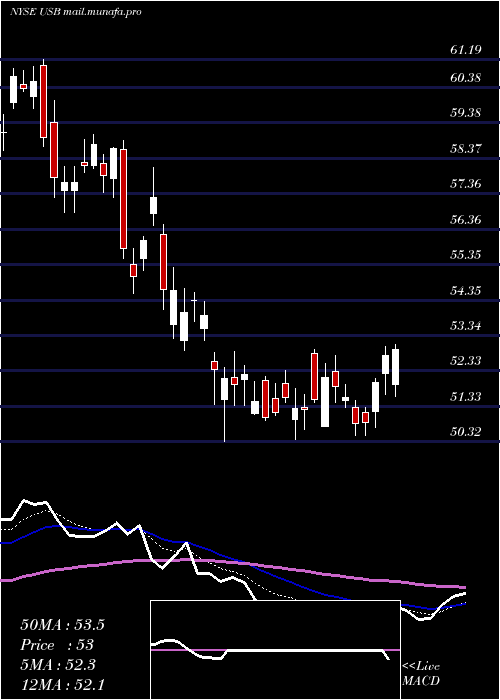This screenshot has width=500, height=700.
Task: Click the 50.32 price axis label
Action: [466, 432]
